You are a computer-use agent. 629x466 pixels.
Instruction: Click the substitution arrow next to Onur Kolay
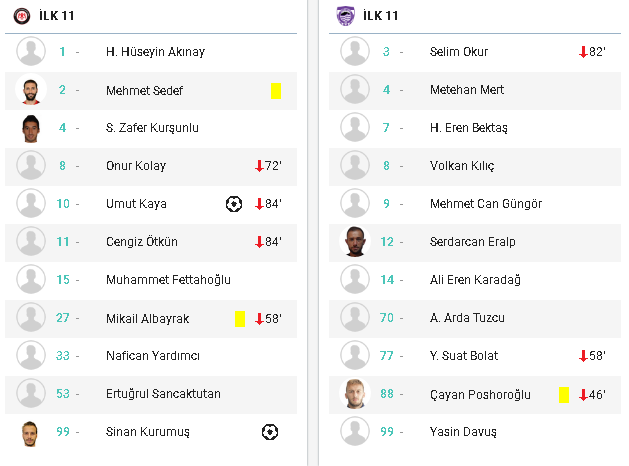point(259,166)
